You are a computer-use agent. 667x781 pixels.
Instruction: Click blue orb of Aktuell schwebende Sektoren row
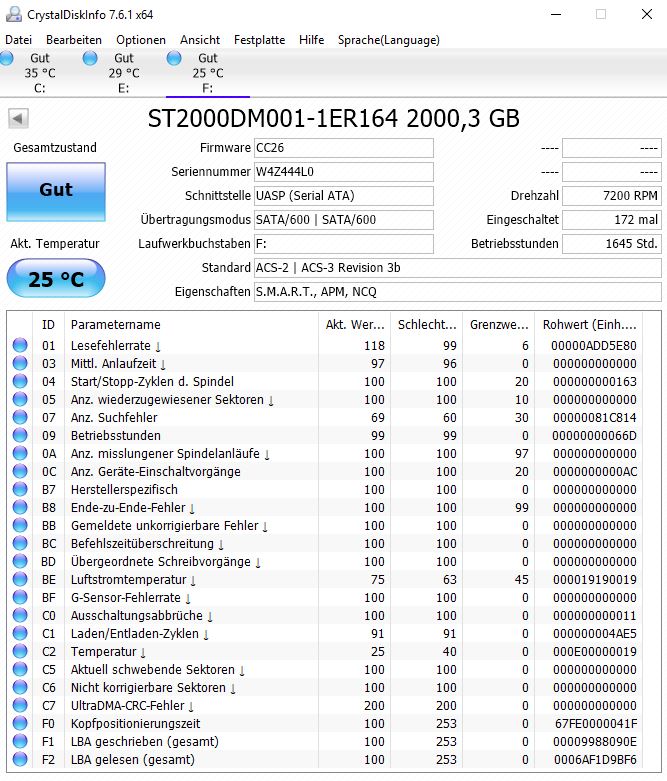pyautogui.click(x=20, y=669)
